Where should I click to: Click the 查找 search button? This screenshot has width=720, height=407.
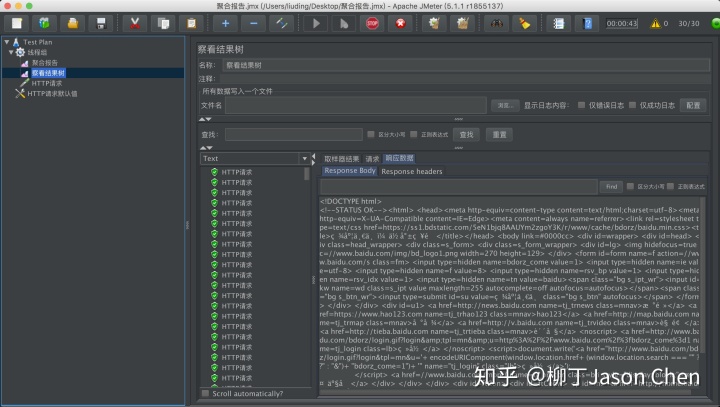[x=466, y=135]
